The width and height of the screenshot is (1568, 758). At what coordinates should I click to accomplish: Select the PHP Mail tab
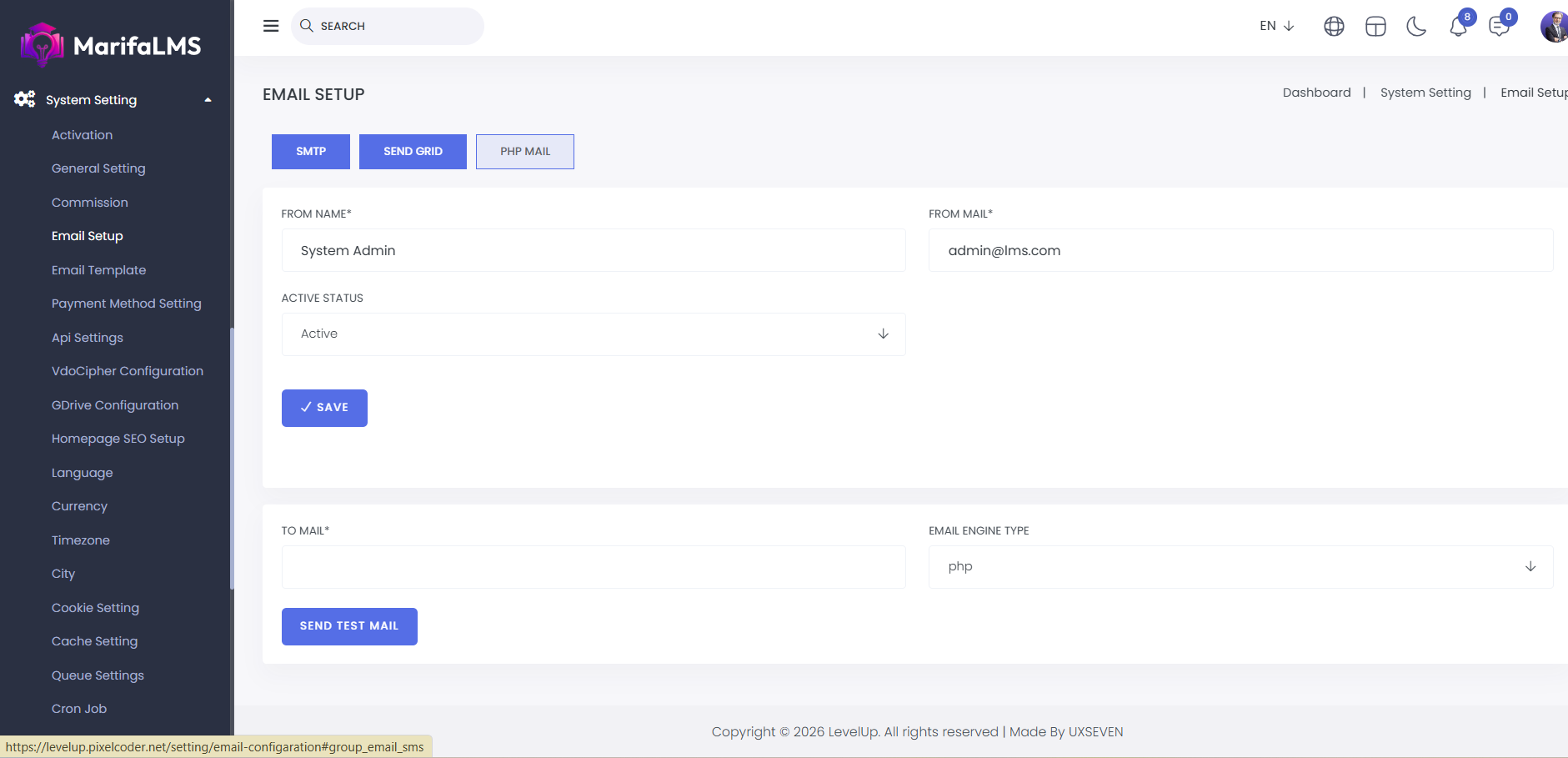[x=525, y=152]
